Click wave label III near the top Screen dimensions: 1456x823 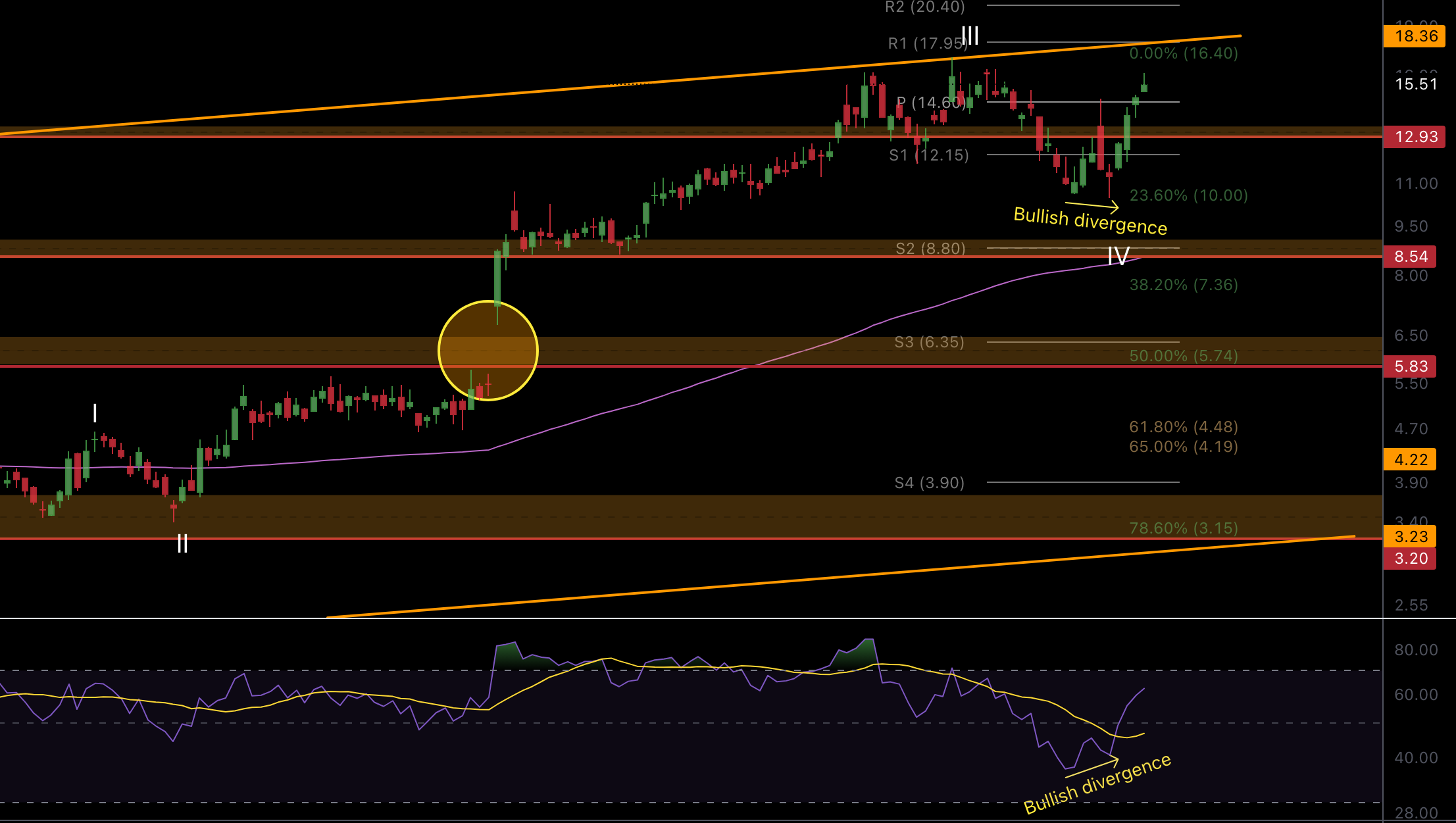click(x=970, y=36)
